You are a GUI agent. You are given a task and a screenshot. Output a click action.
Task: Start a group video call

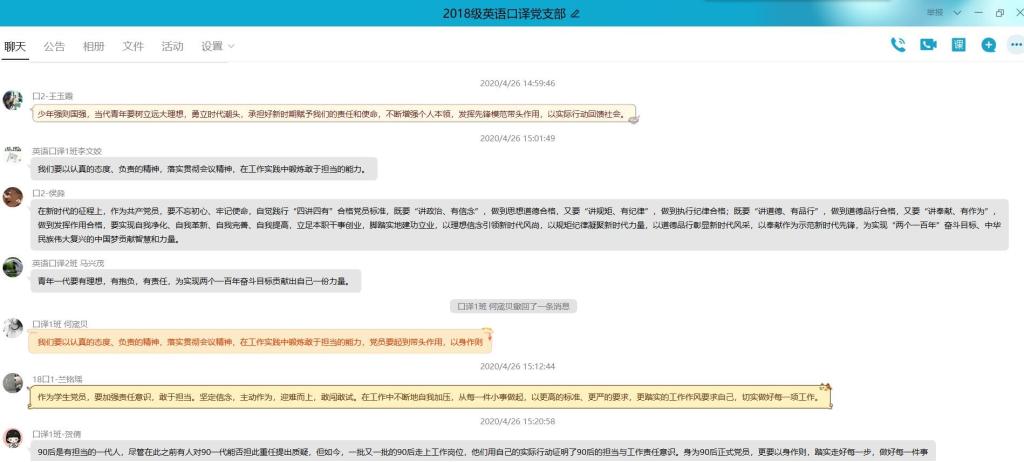[x=928, y=45]
